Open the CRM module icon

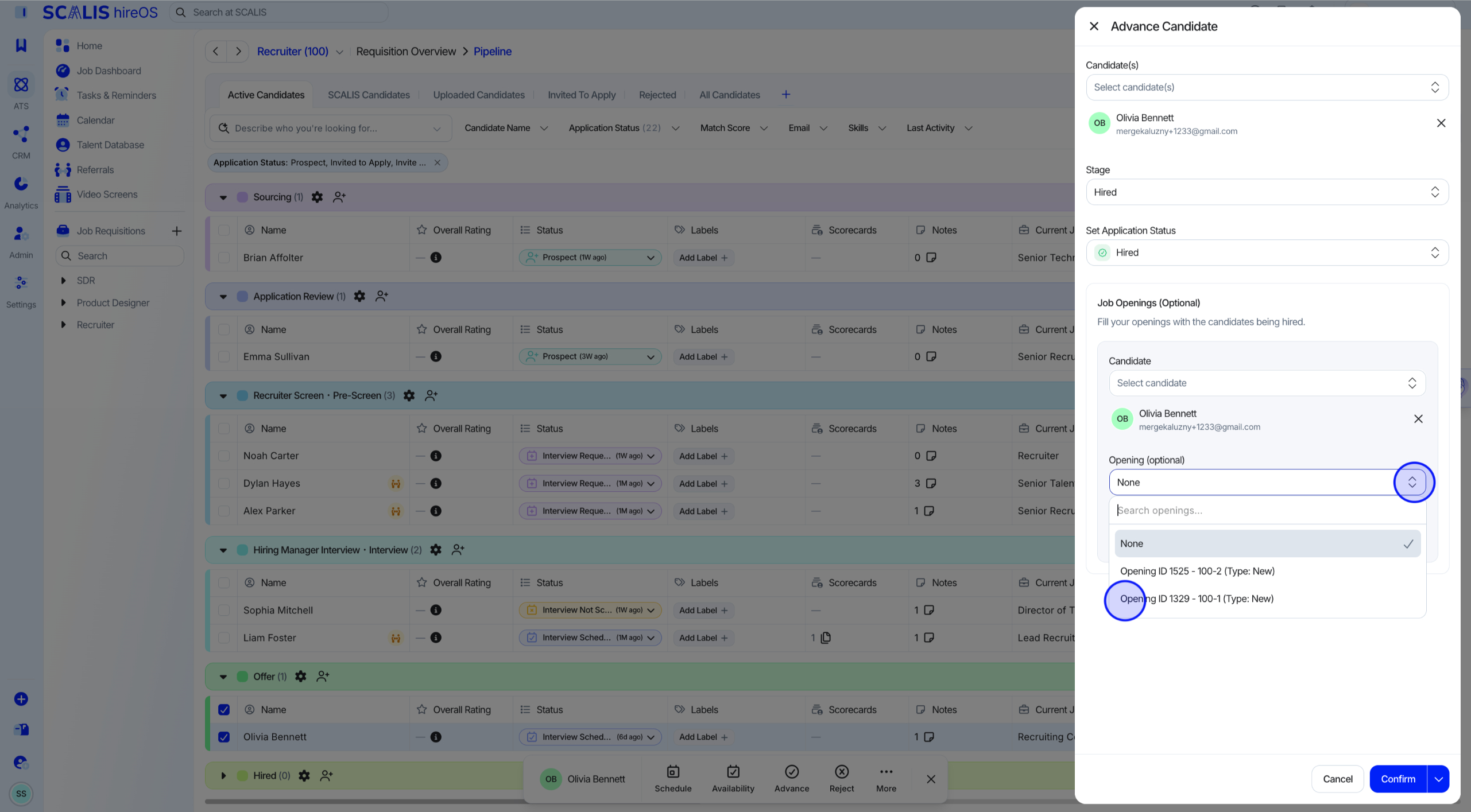21,134
